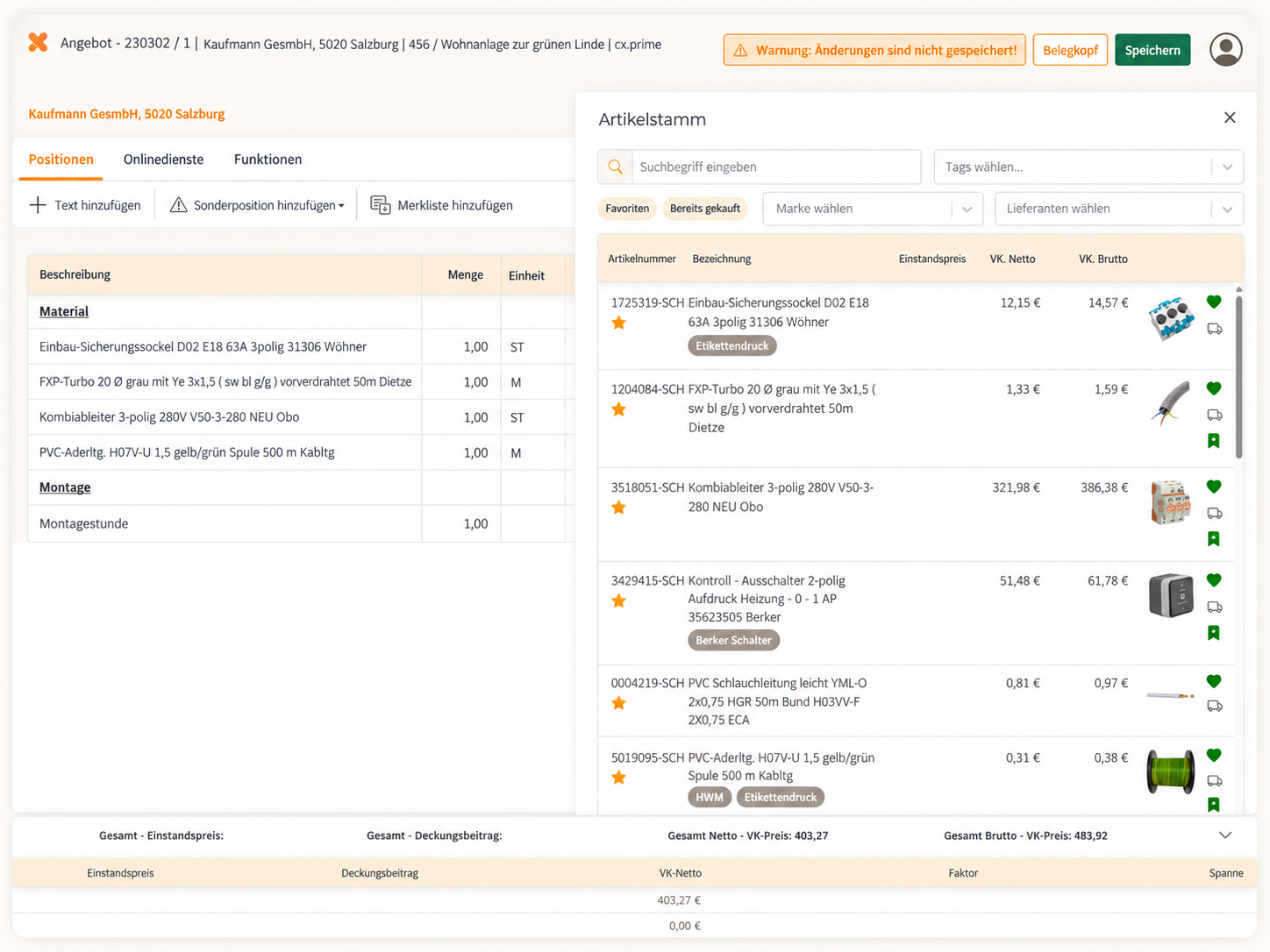Click green bookmark icon for FXP-Turbo article

coord(1214,441)
